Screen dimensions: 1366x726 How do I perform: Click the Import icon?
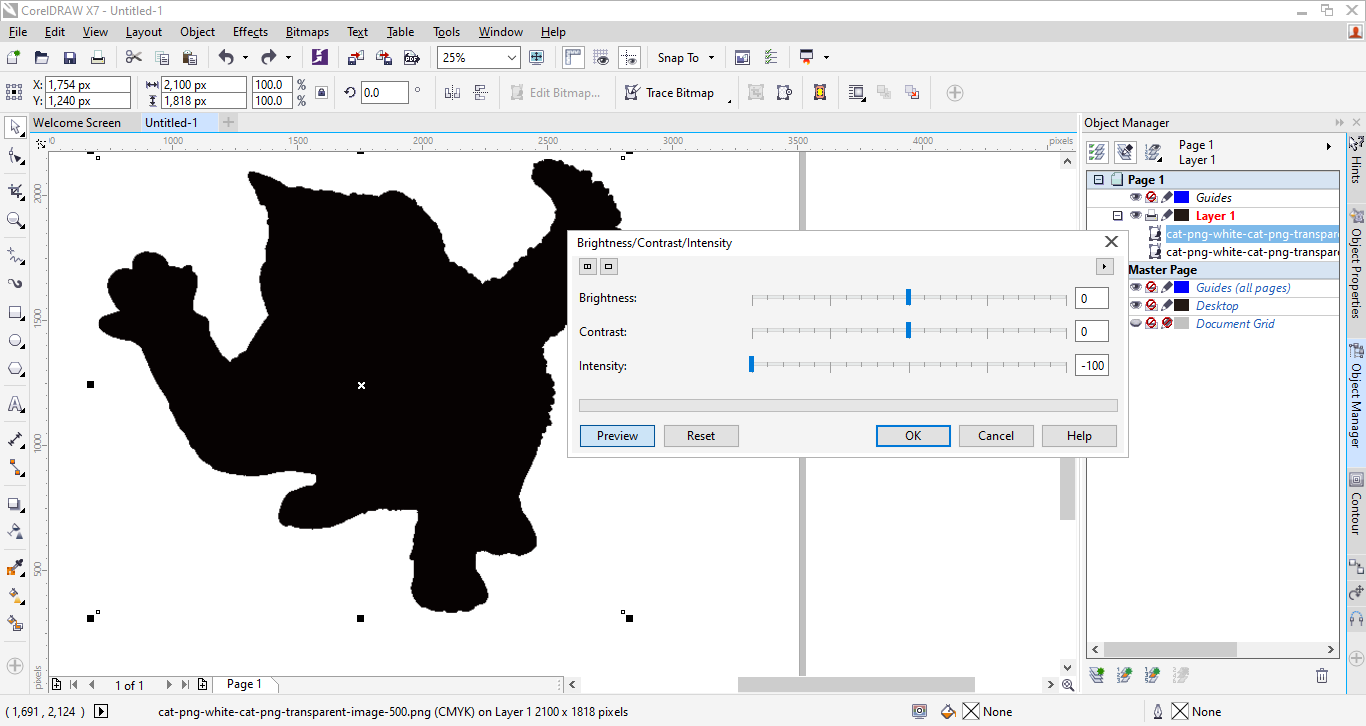356,57
